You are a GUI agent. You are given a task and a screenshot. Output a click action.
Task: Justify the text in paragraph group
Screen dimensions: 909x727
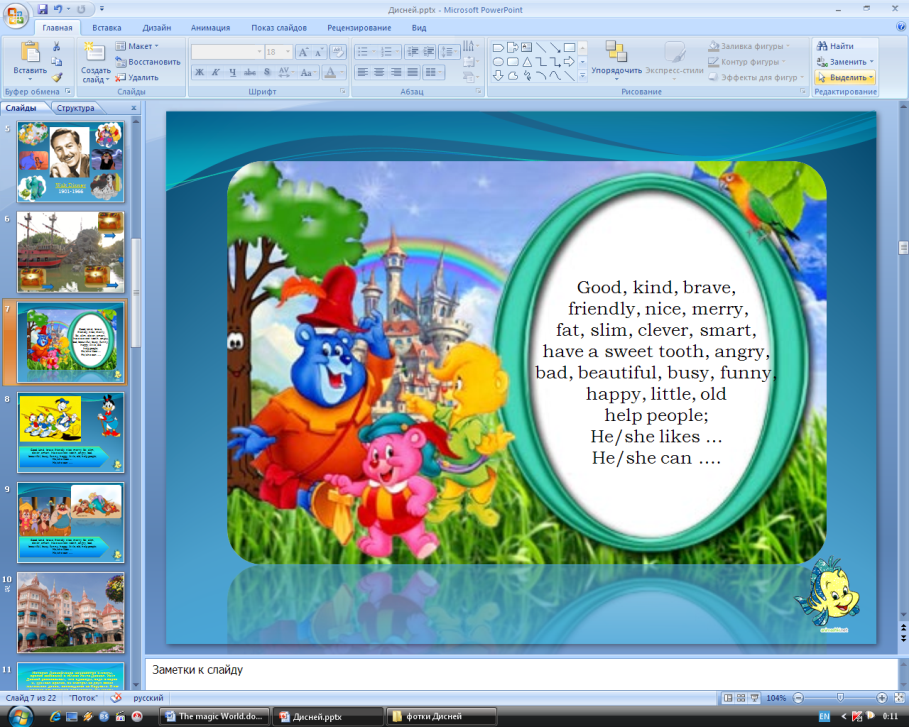[413, 72]
